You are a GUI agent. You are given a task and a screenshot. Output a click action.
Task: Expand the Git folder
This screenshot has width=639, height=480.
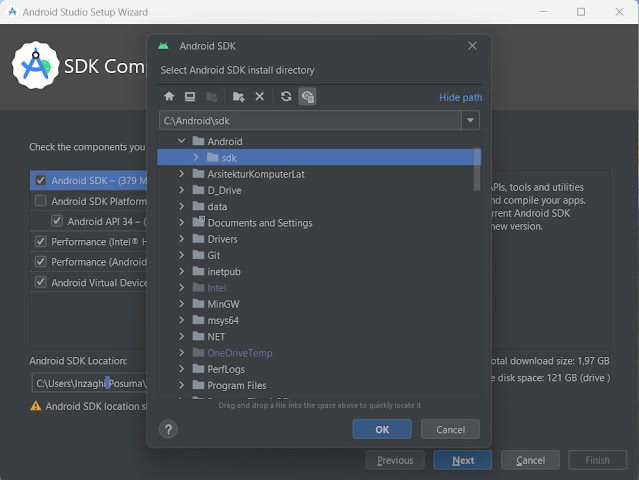[x=181, y=255]
